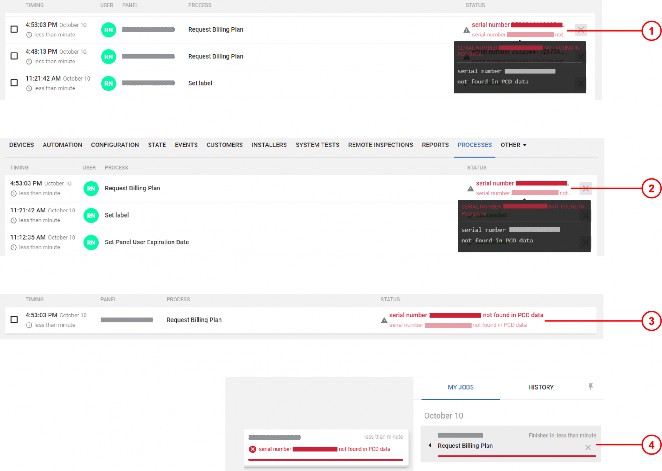This screenshot has width=662, height=471.
Task: Pin the My Jobs side panel
Action: click(x=591, y=385)
